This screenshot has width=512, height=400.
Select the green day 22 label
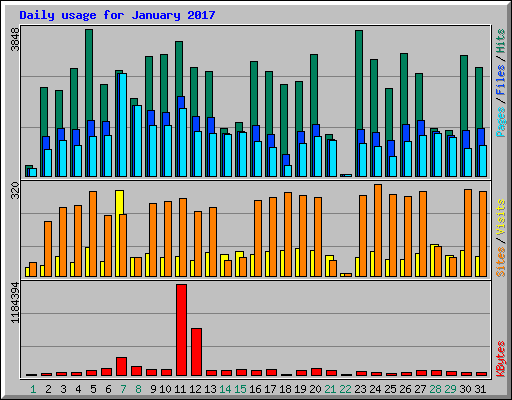[345, 389]
